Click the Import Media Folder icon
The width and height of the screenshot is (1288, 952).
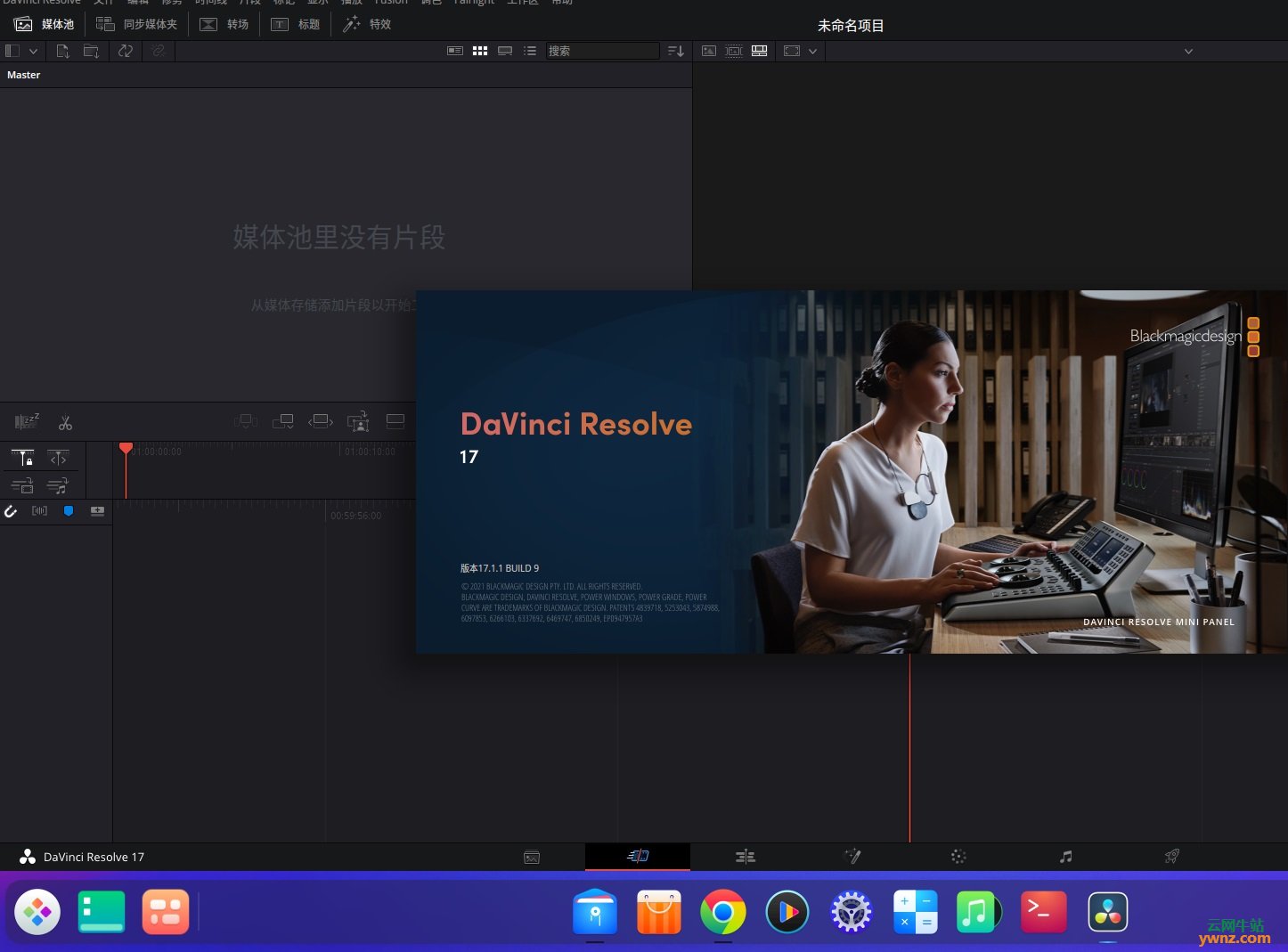[x=91, y=51]
